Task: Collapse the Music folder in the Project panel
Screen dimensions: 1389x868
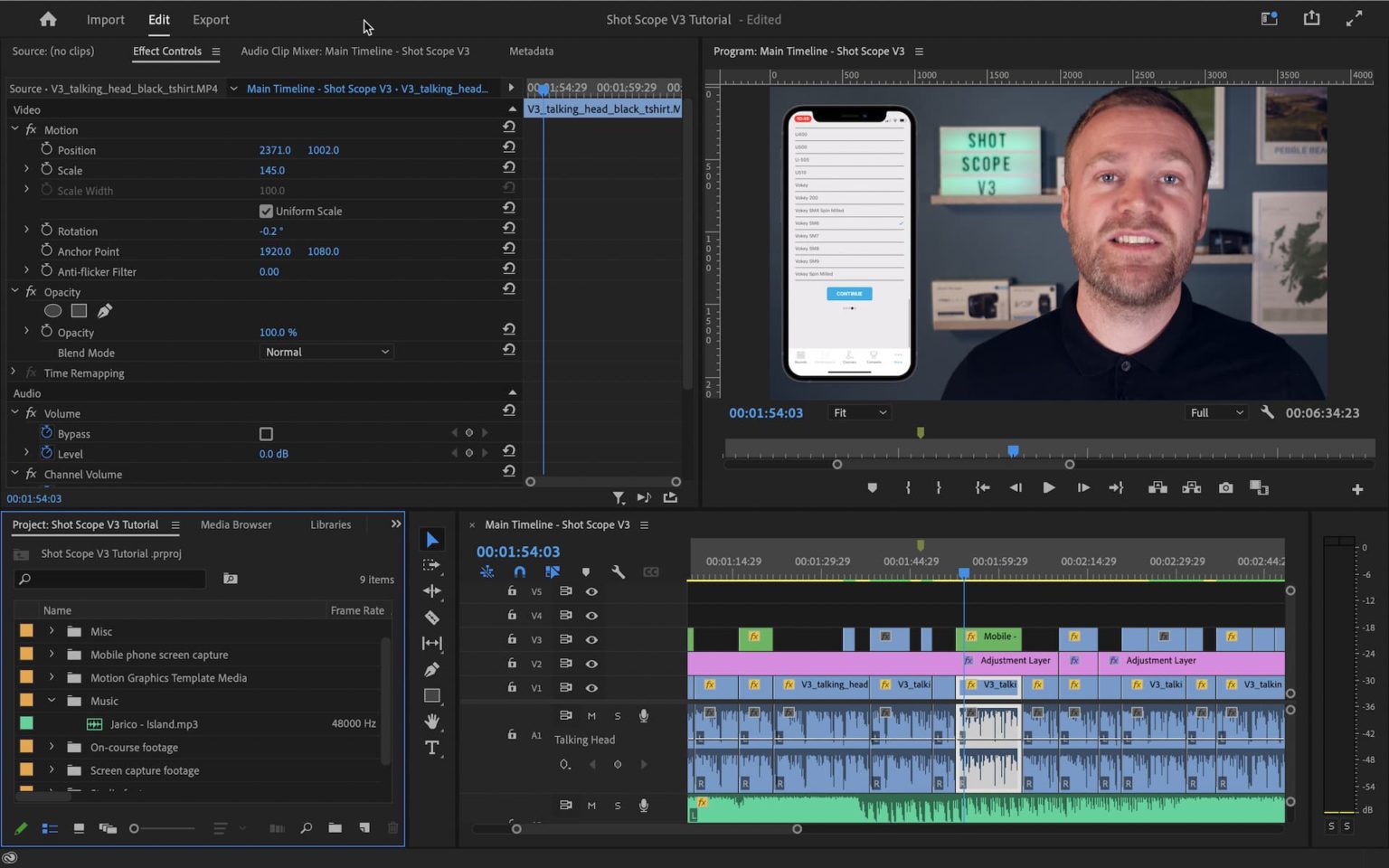Action: click(x=51, y=700)
